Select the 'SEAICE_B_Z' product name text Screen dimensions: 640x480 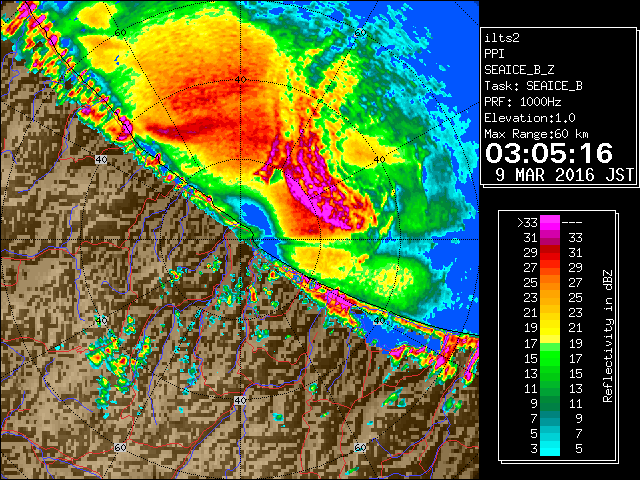(519, 70)
